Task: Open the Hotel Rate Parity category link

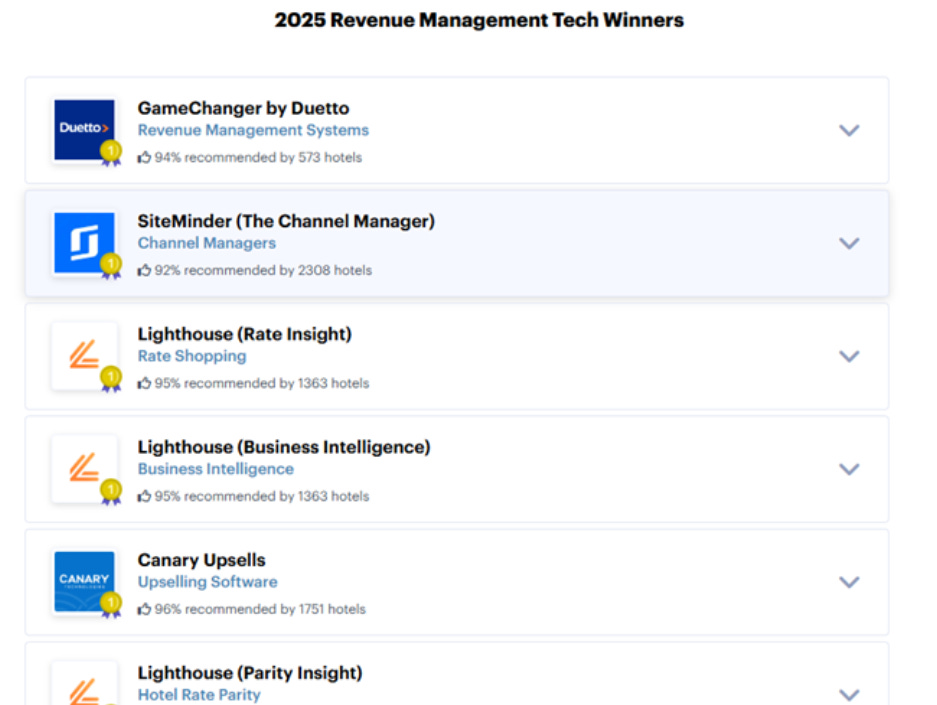Action: [199, 695]
